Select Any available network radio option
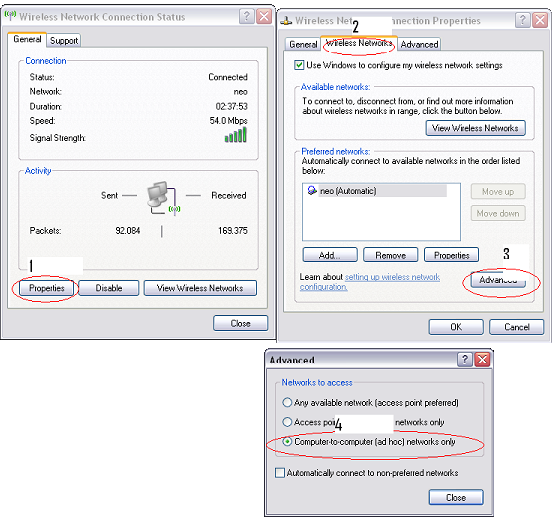The width and height of the screenshot is (553, 519). point(287,402)
